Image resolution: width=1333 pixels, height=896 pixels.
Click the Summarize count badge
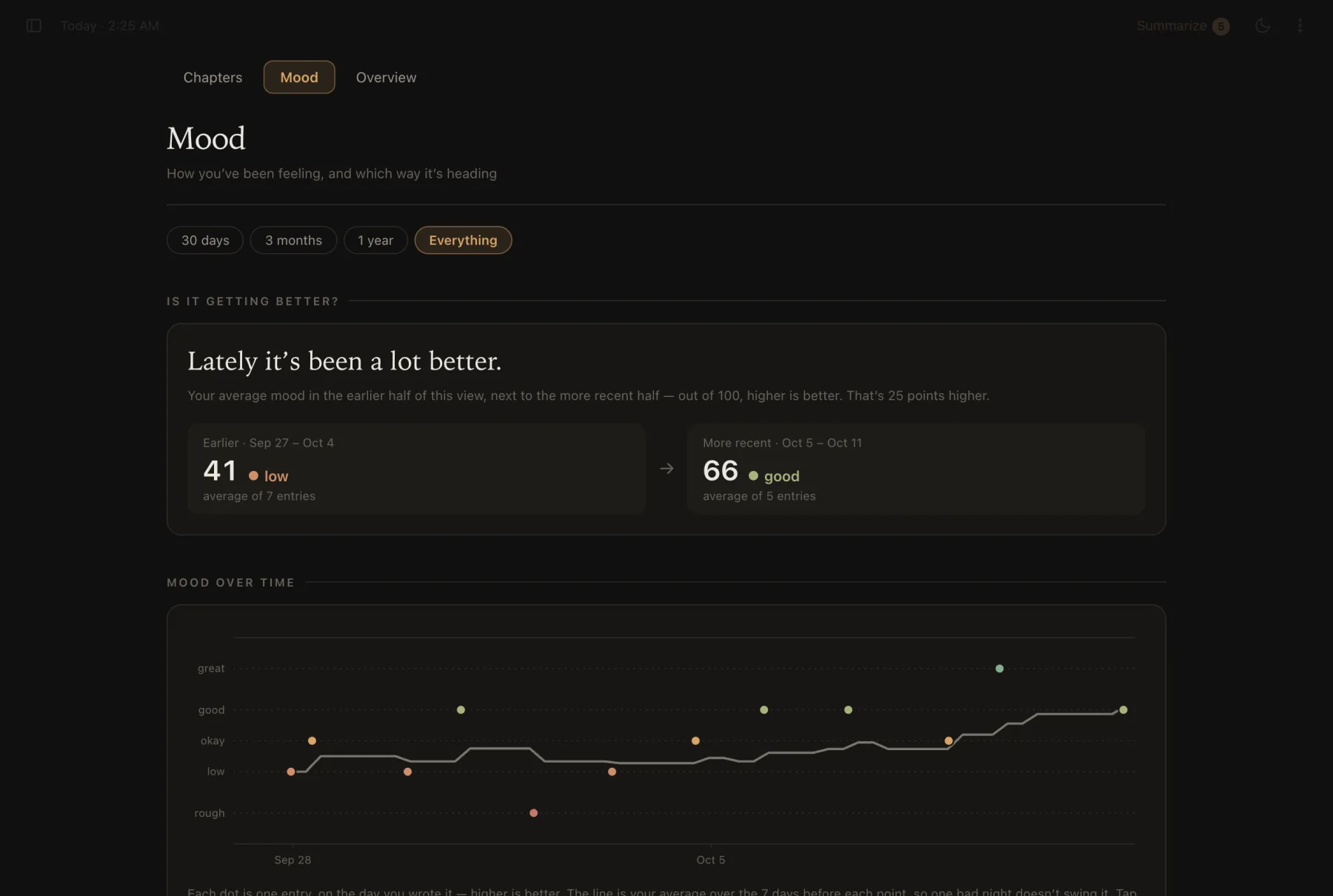[1221, 27]
